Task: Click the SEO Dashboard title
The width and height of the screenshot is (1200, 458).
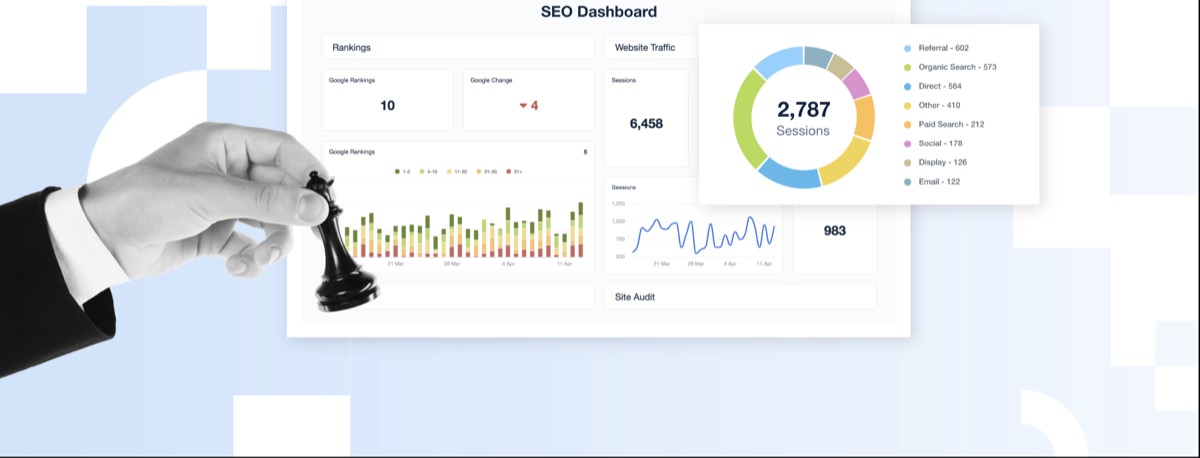Action: [x=599, y=12]
